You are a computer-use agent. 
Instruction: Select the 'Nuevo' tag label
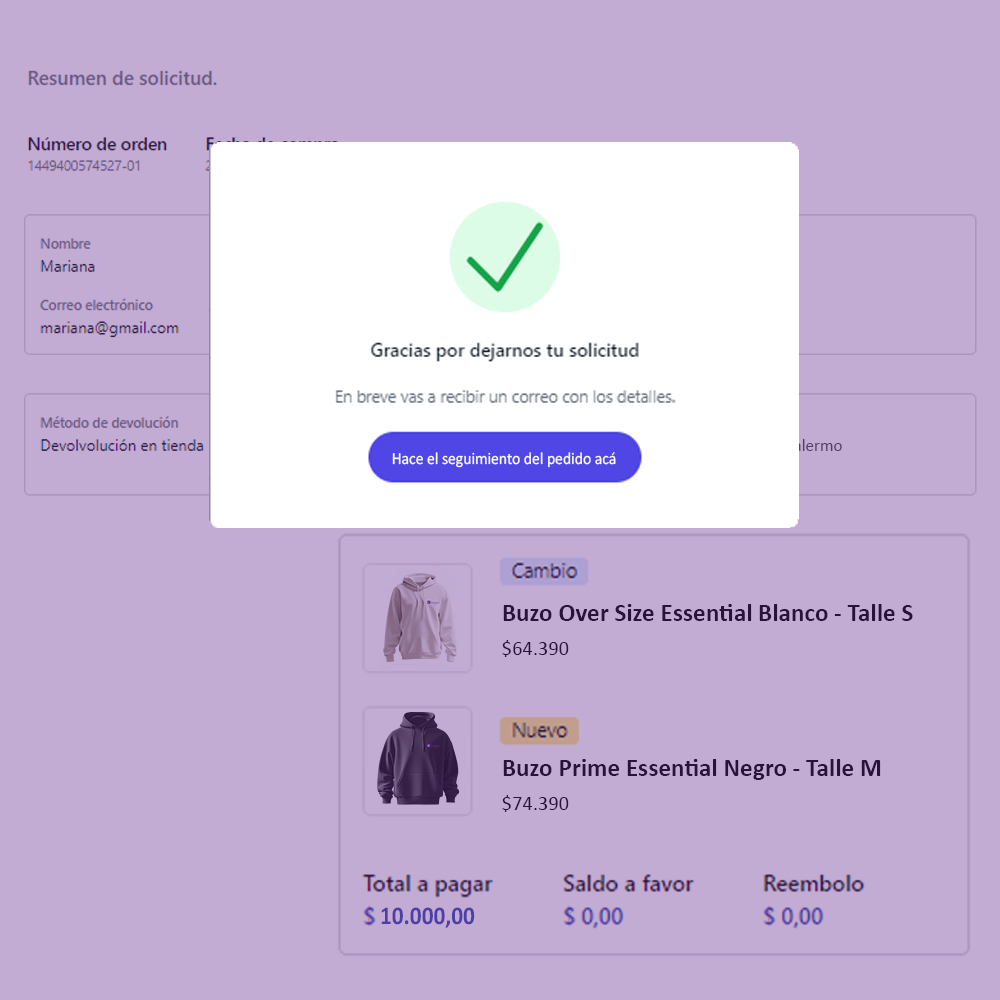(x=539, y=730)
